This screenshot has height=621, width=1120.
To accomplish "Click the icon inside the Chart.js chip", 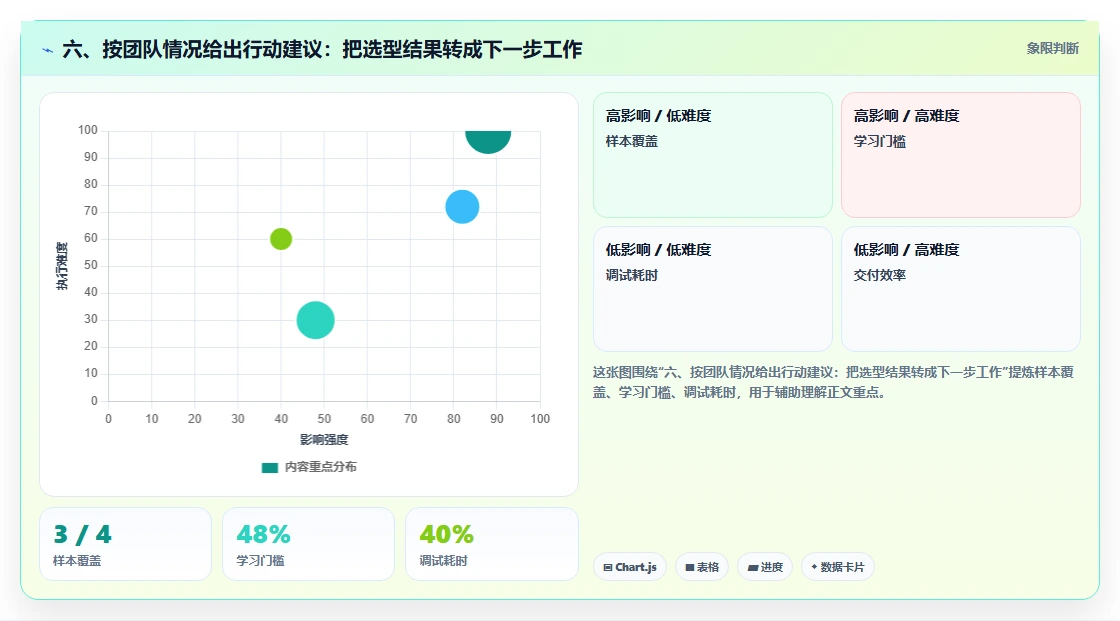I will [x=608, y=567].
